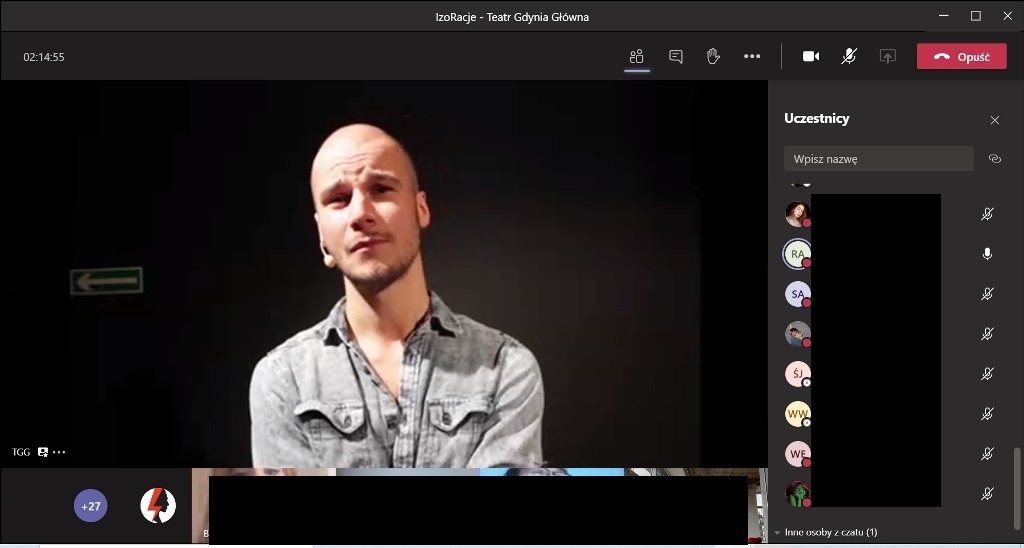This screenshot has height=548, width=1024.
Task: Select the WW participant avatar
Action: pyautogui.click(x=797, y=413)
